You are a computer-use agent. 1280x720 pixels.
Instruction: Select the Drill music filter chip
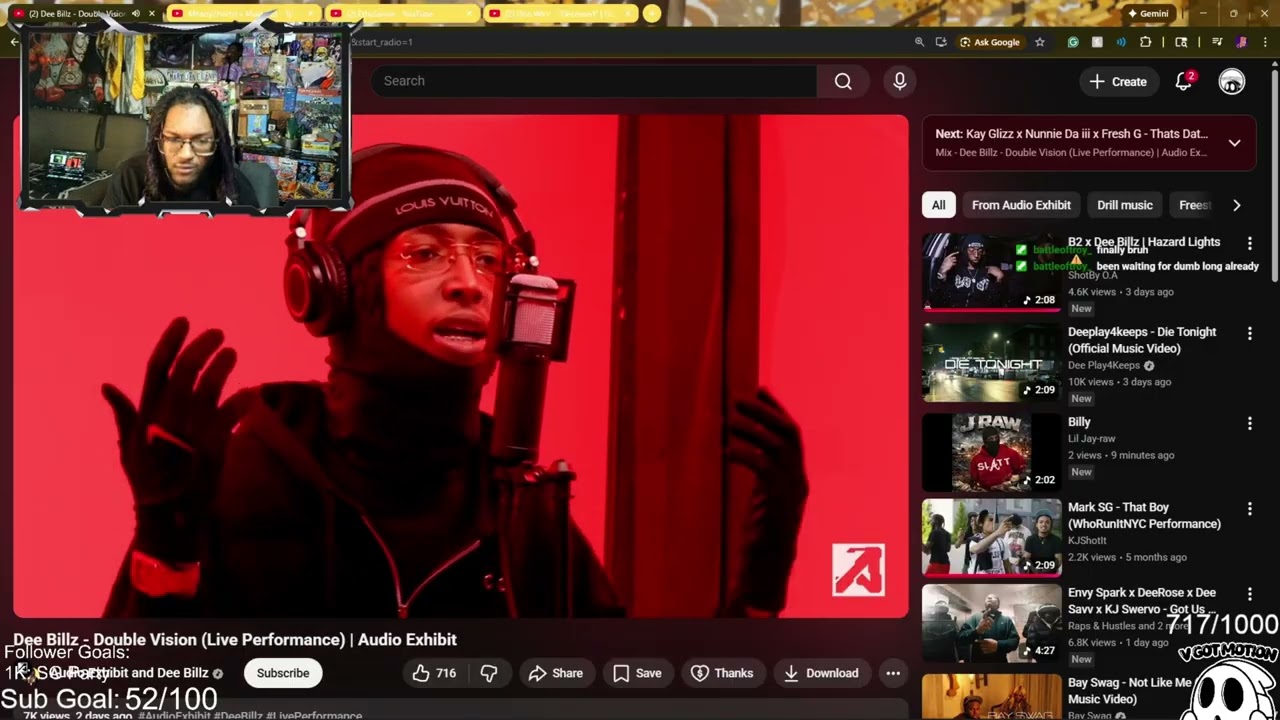pyautogui.click(x=1125, y=205)
